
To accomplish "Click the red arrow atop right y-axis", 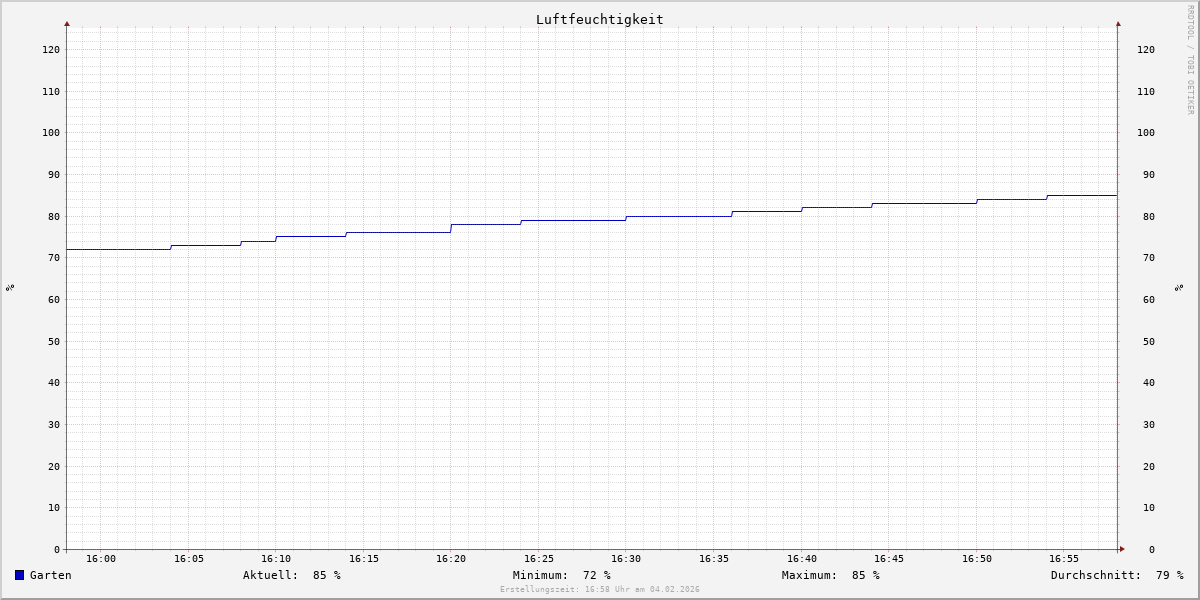I will (1118, 23).
